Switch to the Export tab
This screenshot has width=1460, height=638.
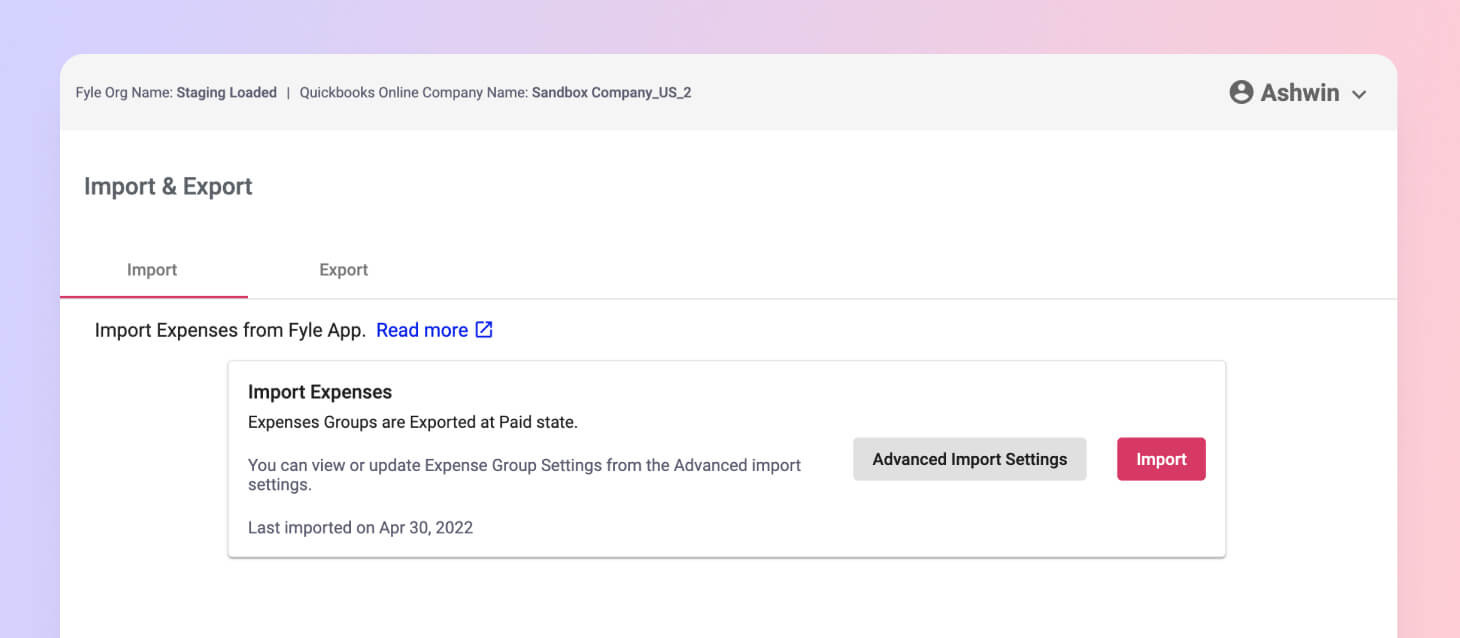[343, 270]
